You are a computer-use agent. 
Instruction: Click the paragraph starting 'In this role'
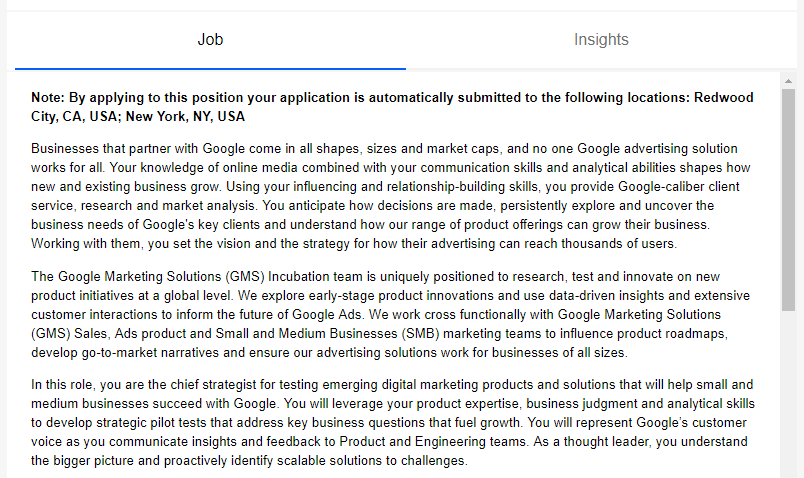[x=390, y=422]
